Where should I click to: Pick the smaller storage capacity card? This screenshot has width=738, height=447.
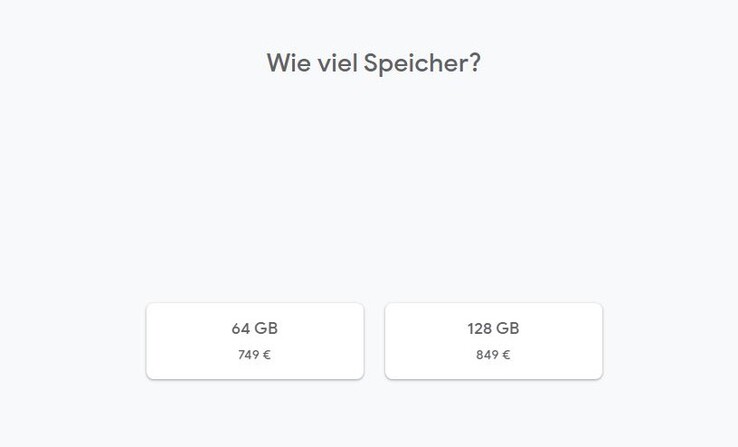point(254,341)
